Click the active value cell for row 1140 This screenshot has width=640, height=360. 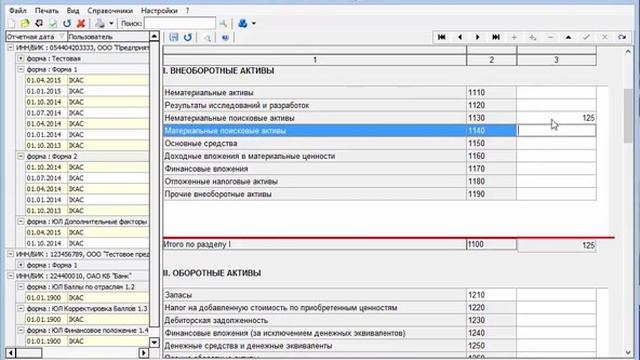pyautogui.click(x=556, y=131)
